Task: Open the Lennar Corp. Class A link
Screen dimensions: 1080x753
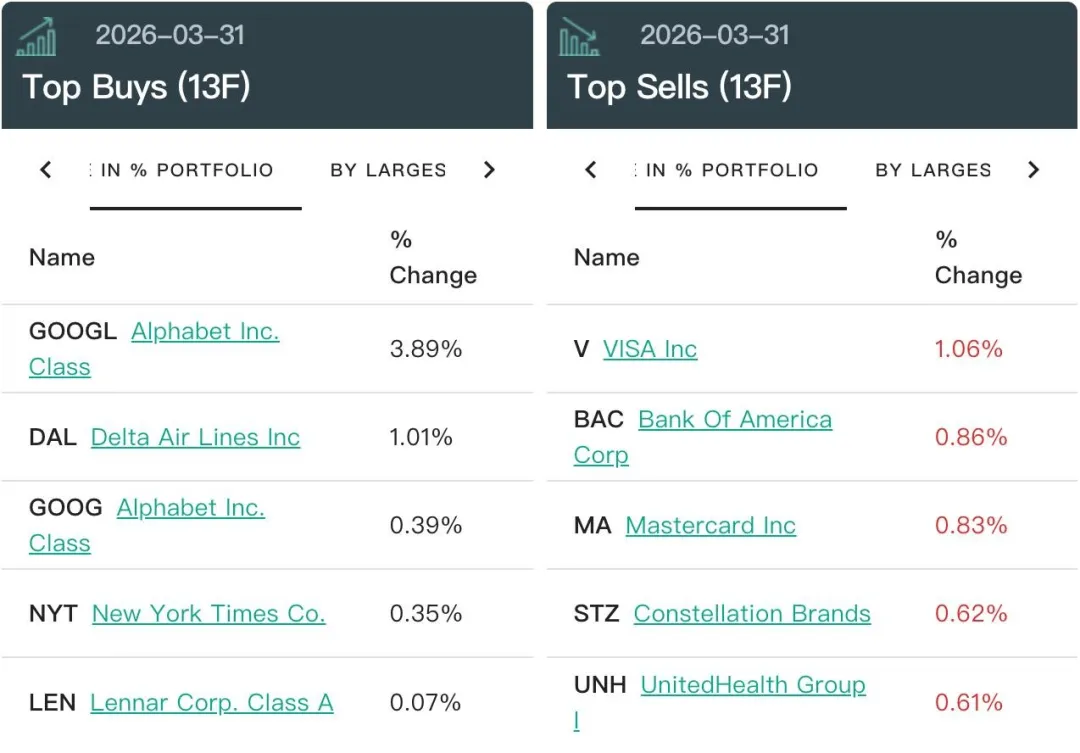Action: [x=212, y=703]
